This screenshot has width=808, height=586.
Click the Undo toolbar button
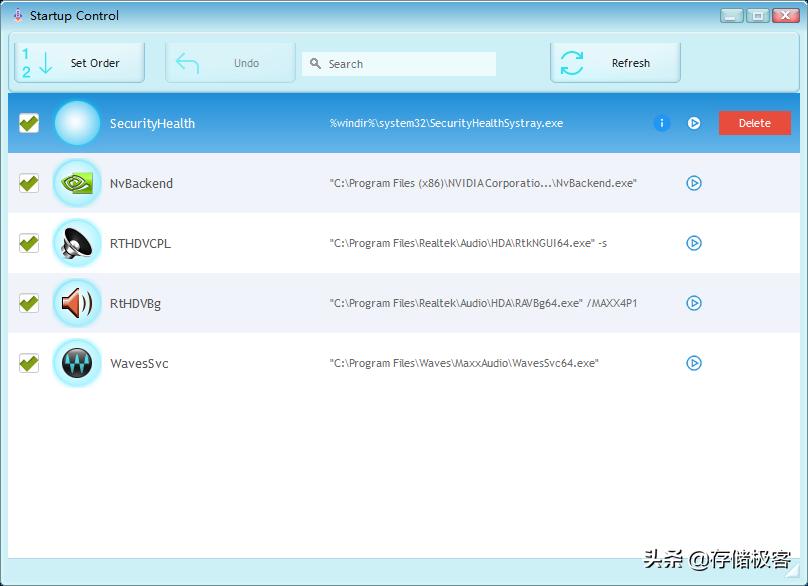pos(231,63)
